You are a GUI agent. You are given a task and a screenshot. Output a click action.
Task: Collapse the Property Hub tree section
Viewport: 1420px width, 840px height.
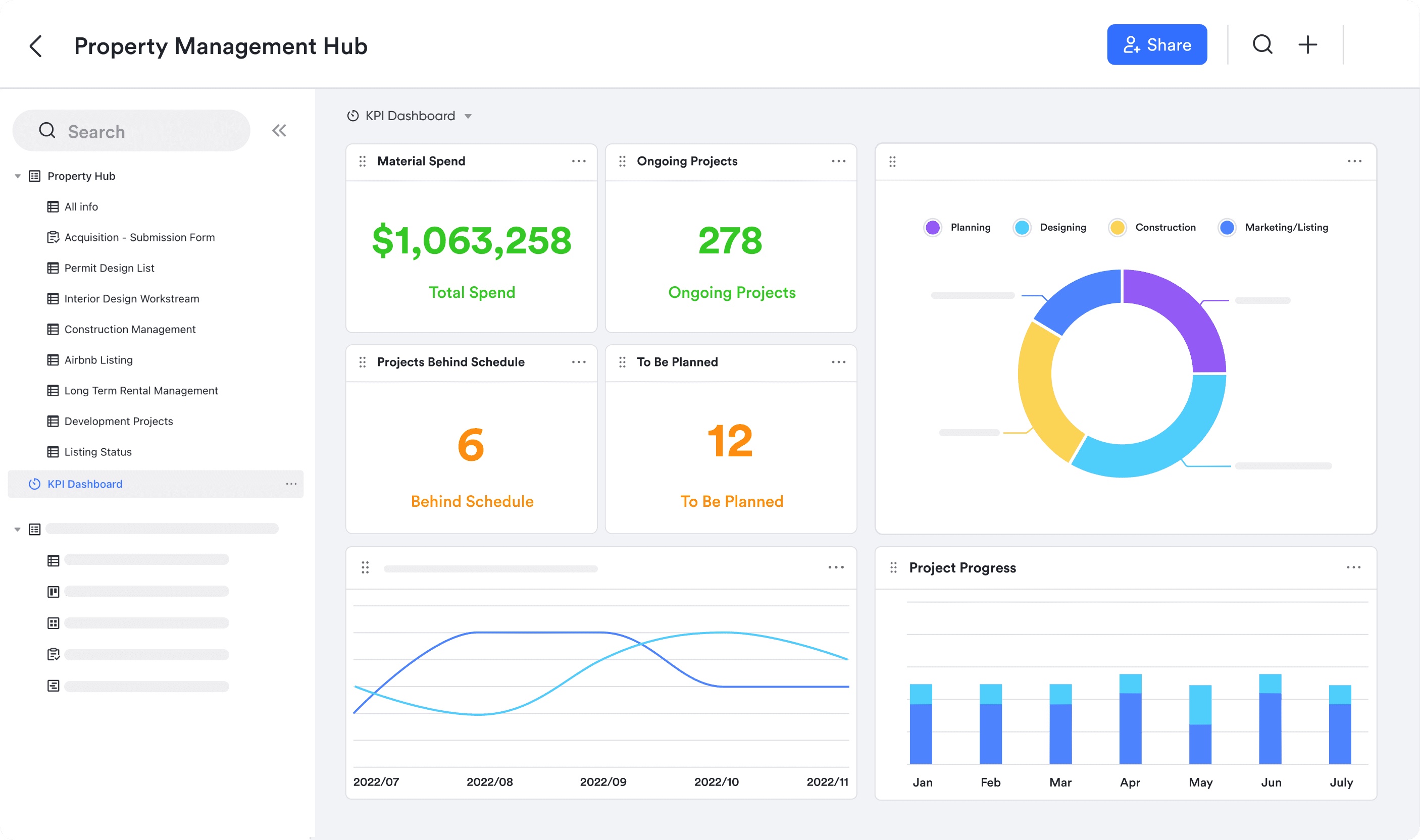tap(18, 176)
